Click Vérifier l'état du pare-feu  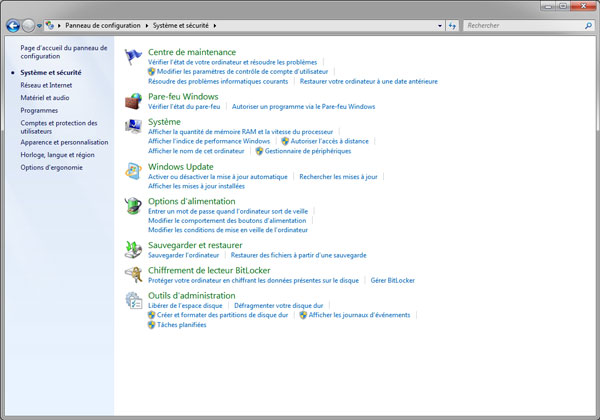184,106
